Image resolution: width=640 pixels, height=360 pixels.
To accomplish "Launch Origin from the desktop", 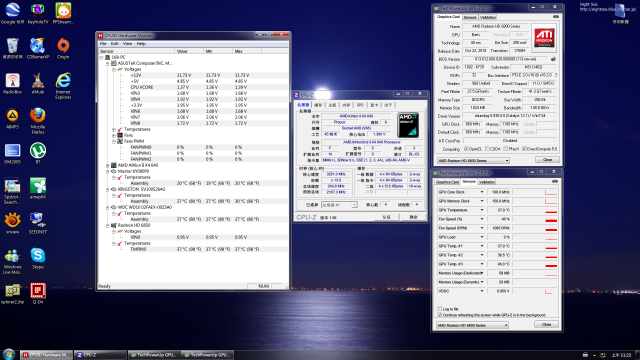I will point(63,48).
